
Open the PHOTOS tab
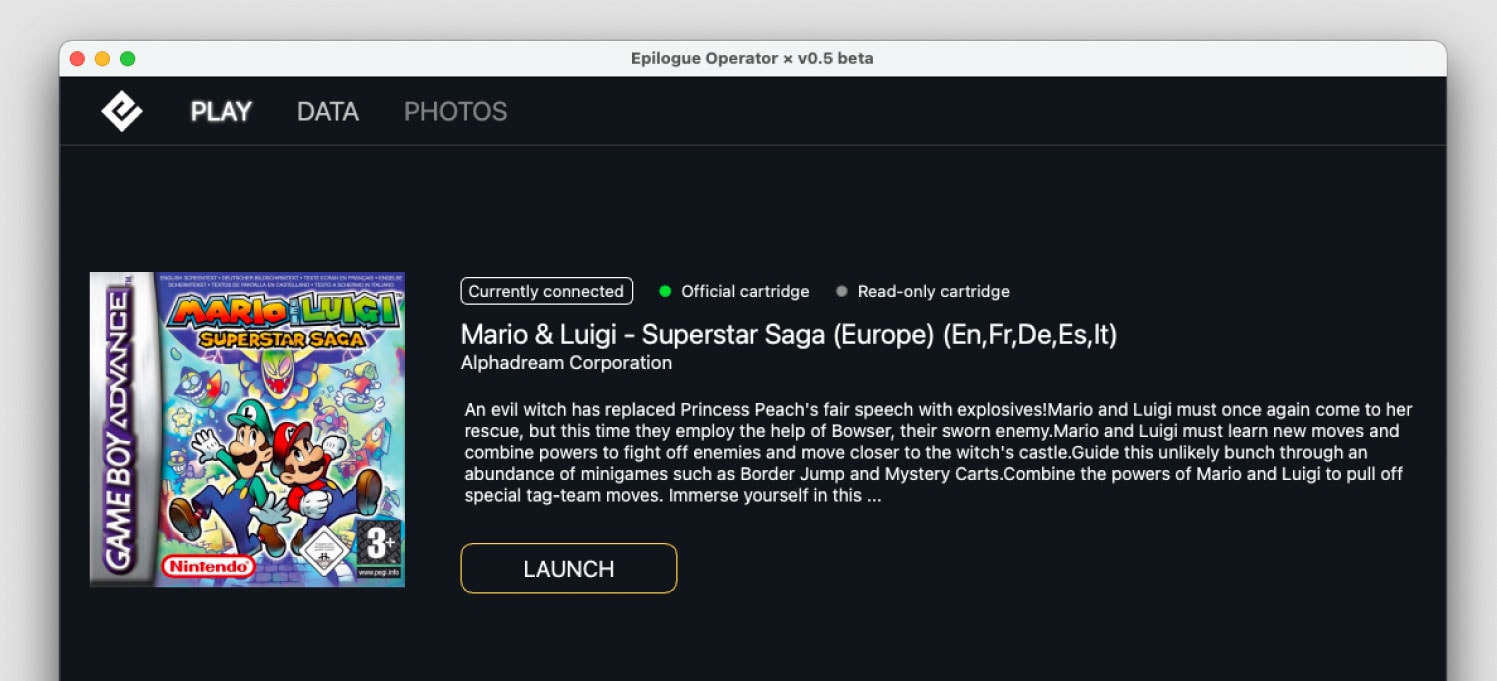455,111
